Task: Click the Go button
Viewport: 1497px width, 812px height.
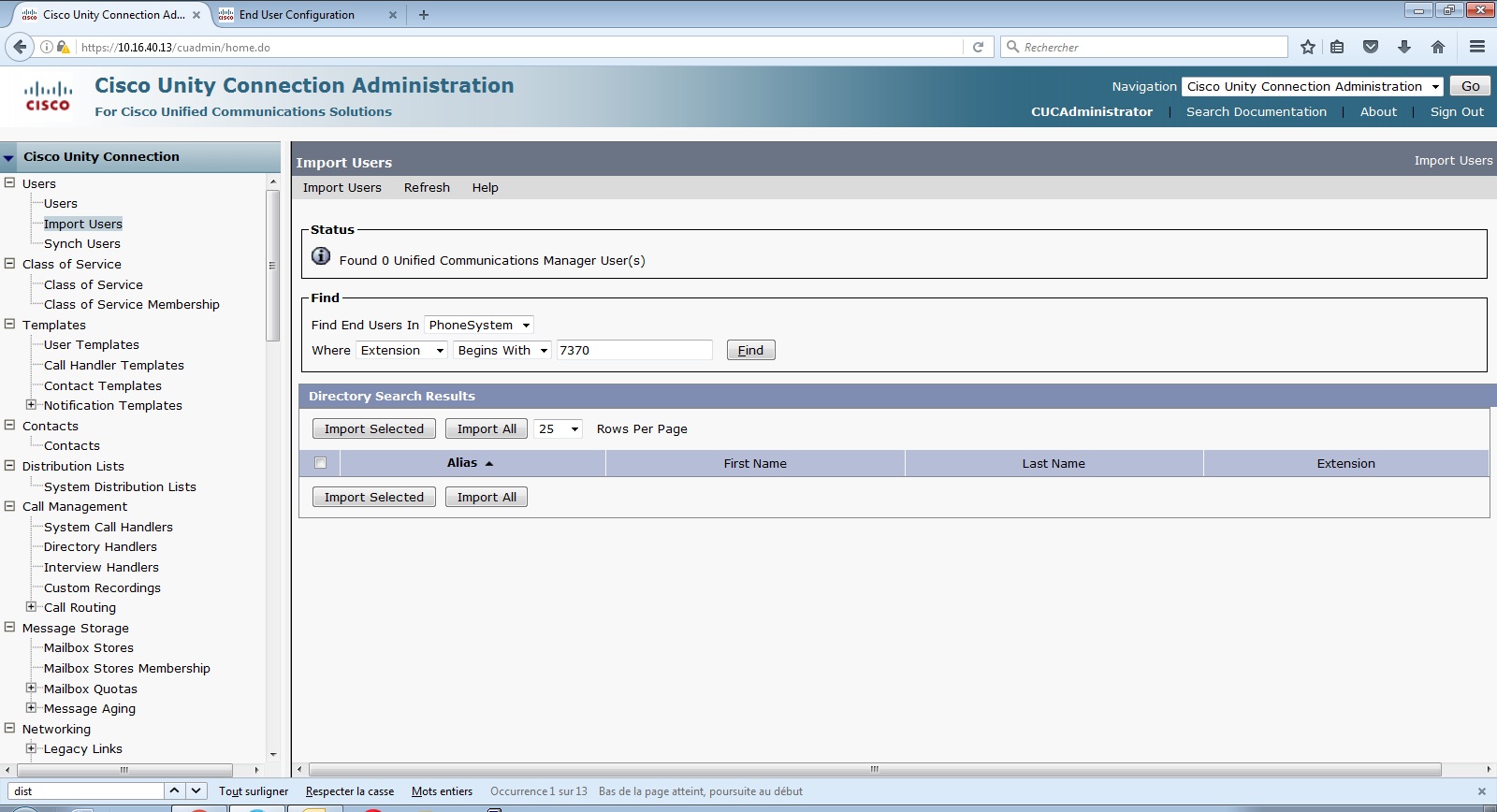Action: pos(1471,86)
